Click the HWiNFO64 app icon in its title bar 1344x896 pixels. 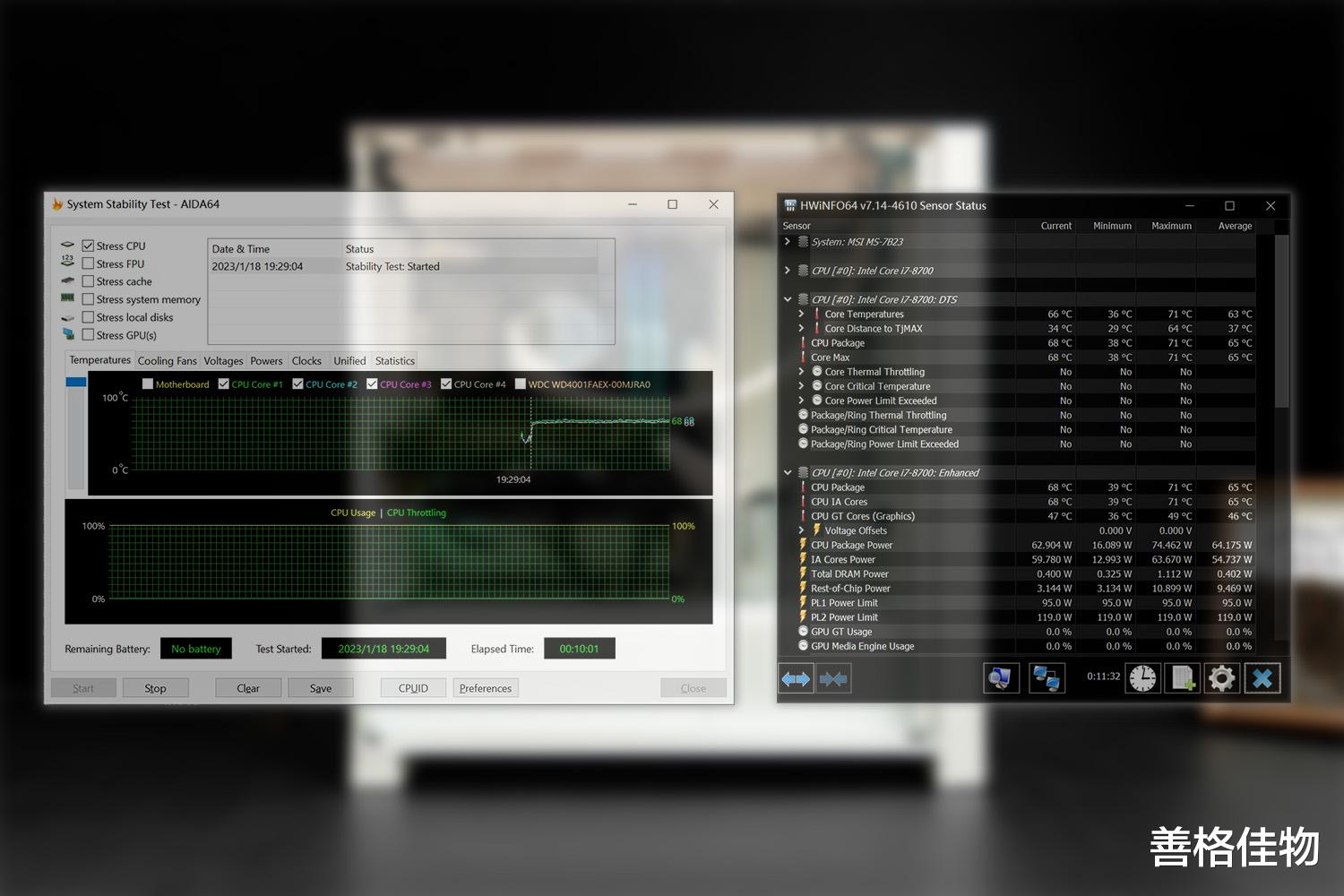click(790, 205)
